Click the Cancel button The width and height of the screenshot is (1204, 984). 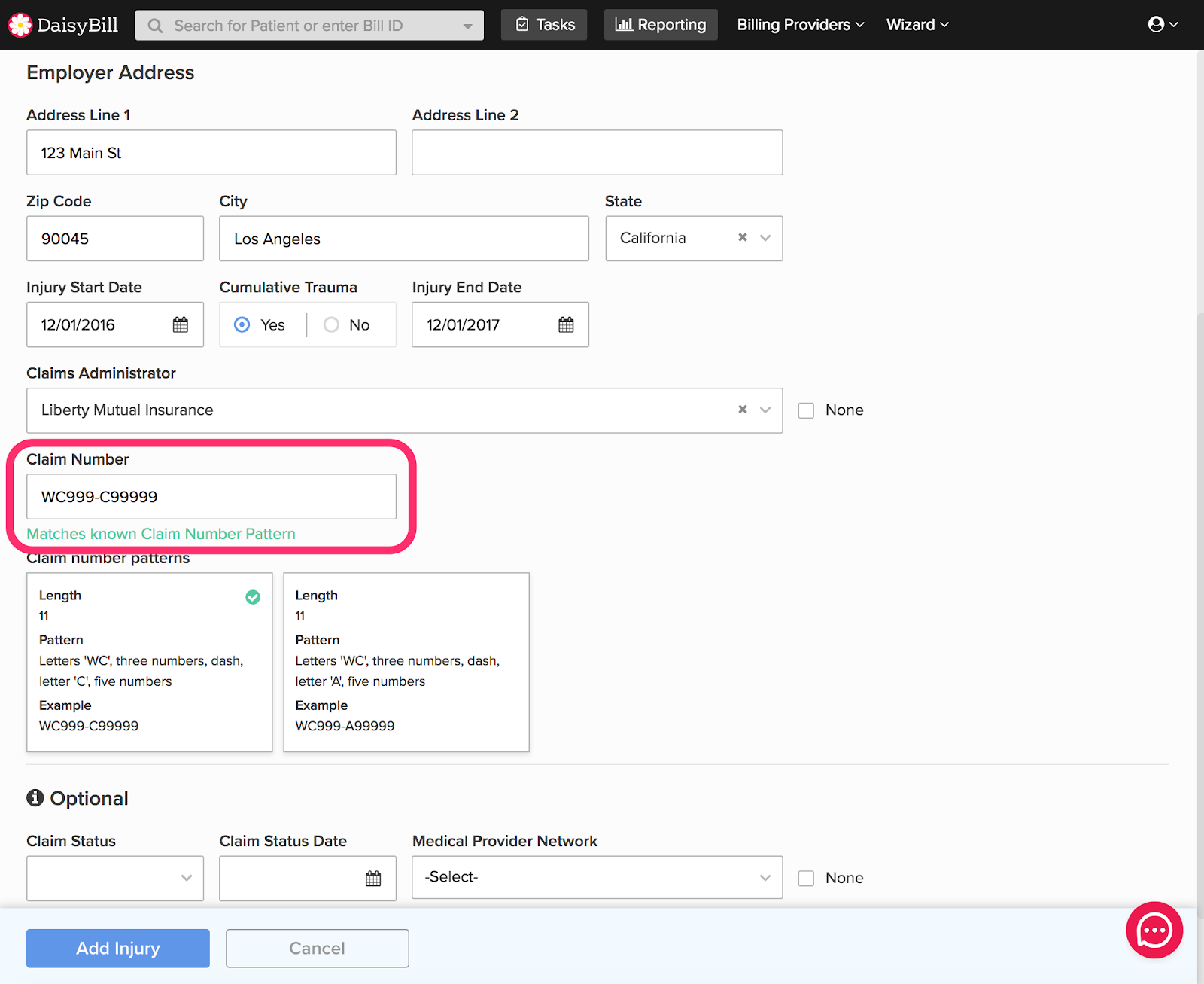[x=318, y=948]
